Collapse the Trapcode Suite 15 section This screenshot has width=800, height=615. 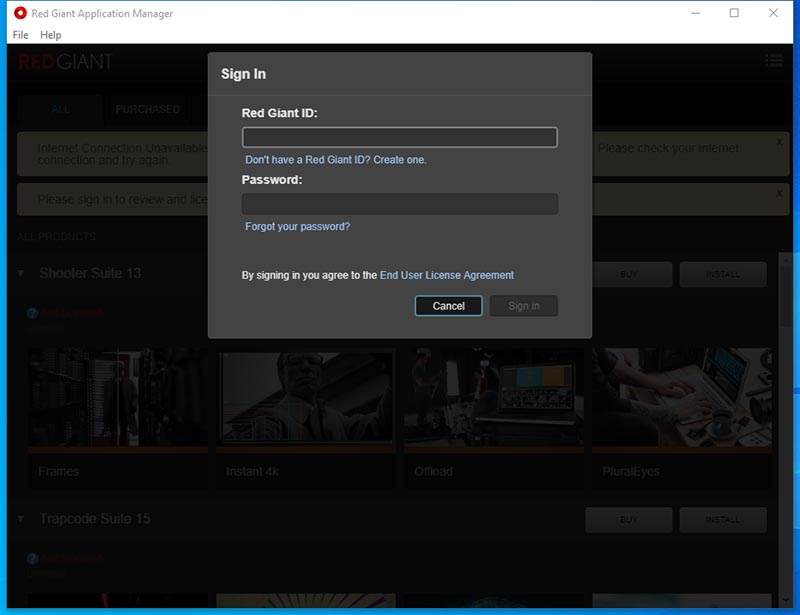(x=20, y=519)
